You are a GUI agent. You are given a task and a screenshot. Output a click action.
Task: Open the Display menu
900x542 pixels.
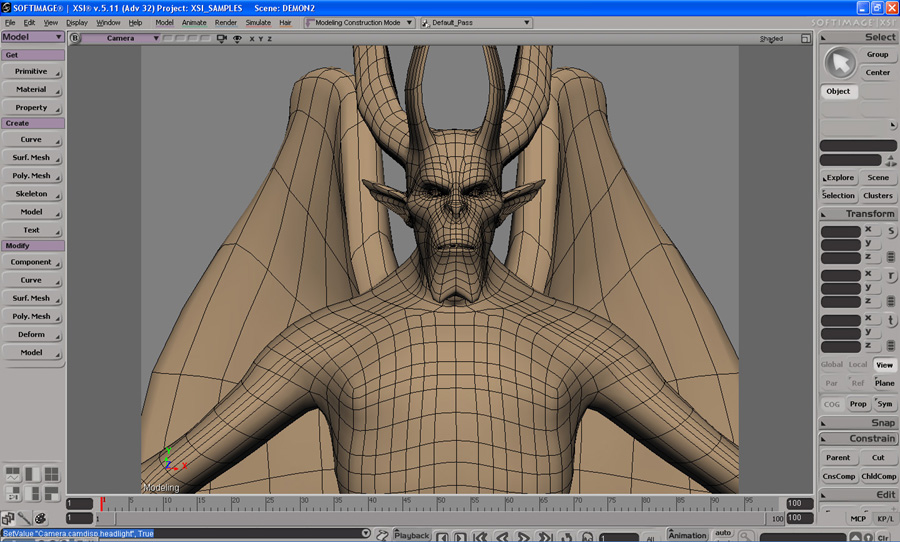pos(77,23)
